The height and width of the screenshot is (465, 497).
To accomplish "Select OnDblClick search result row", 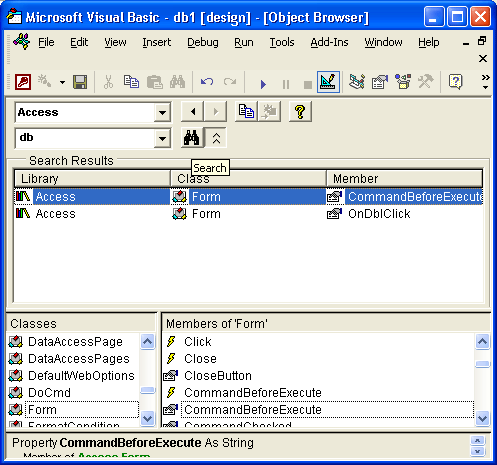I will (248, 214).
